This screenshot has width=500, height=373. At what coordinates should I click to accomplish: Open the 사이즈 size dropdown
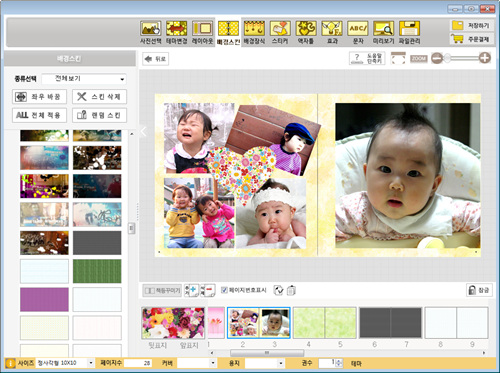pos(65,363)
